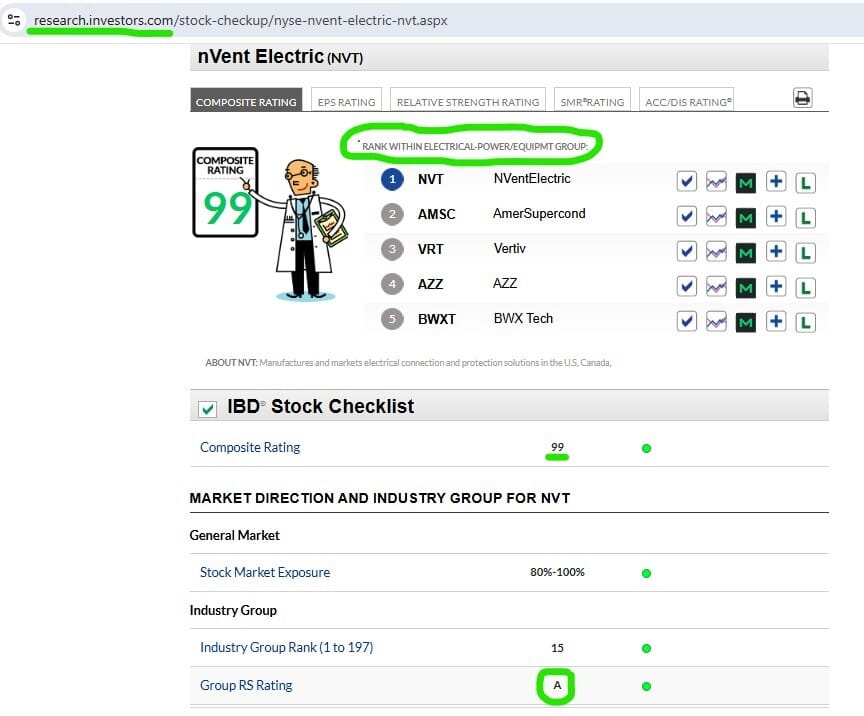Screen dimensions: 864x716
Task: Add VRT to list with plus icon
Action: point(776,251)
